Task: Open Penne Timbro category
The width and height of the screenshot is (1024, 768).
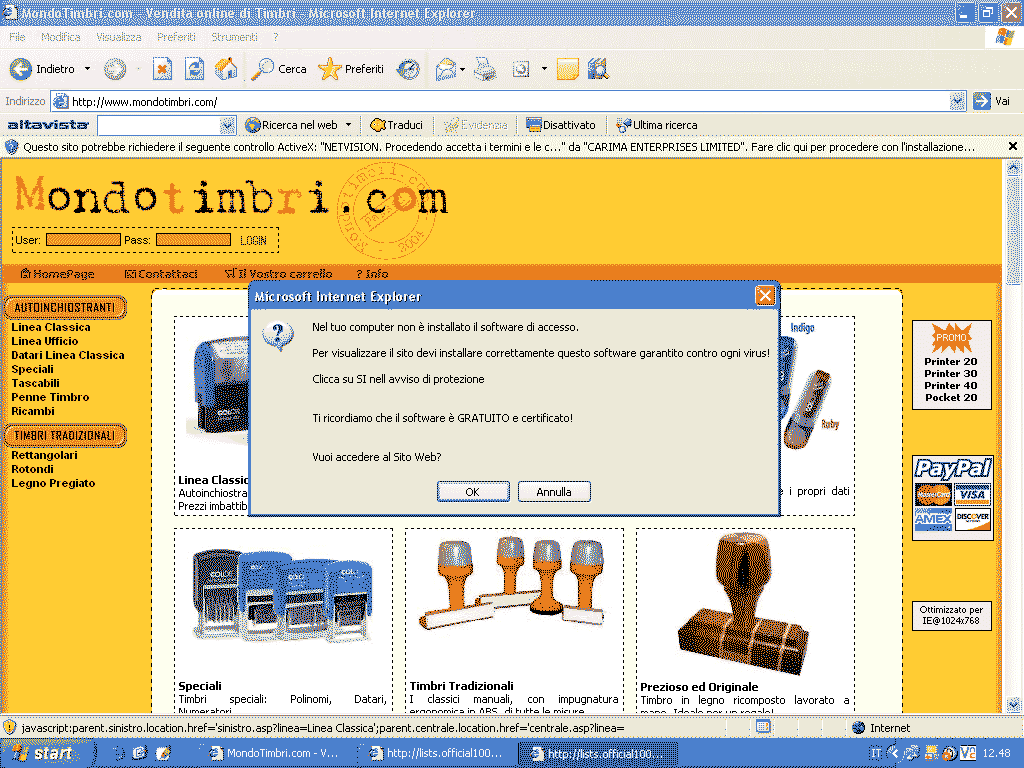Action: pyautogui.click(x=50, y=397)
